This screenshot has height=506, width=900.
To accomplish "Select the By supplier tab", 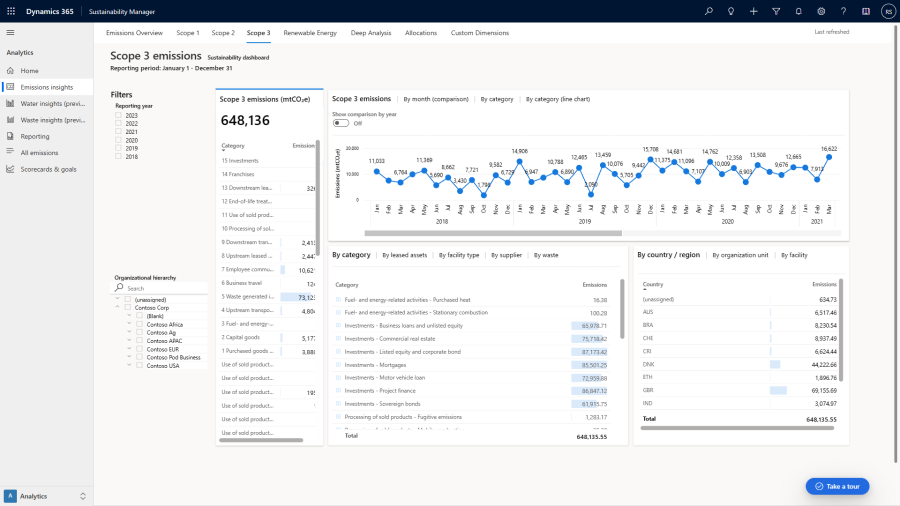I will (x=508, y=255).
